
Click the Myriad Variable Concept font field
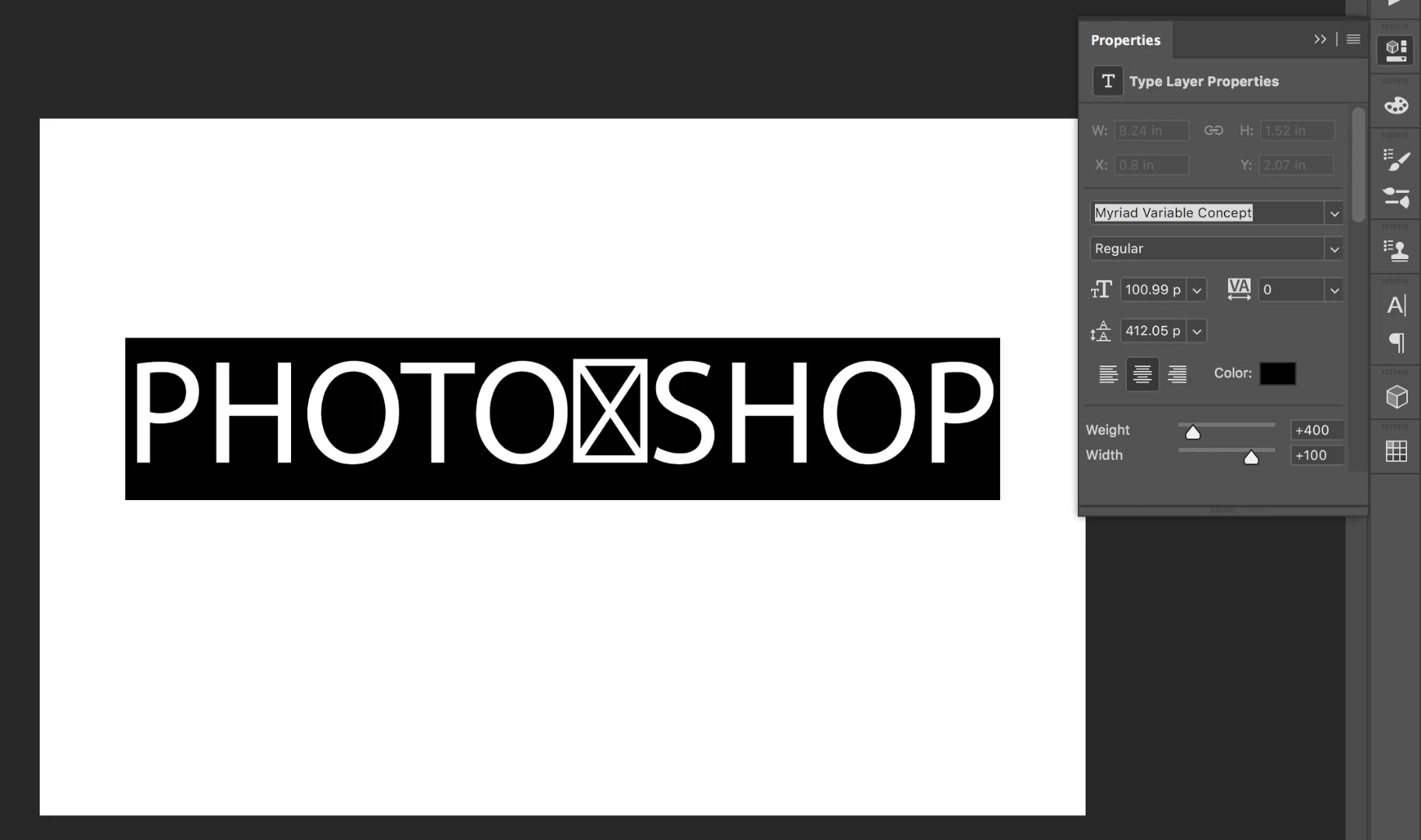[1207, 213]
